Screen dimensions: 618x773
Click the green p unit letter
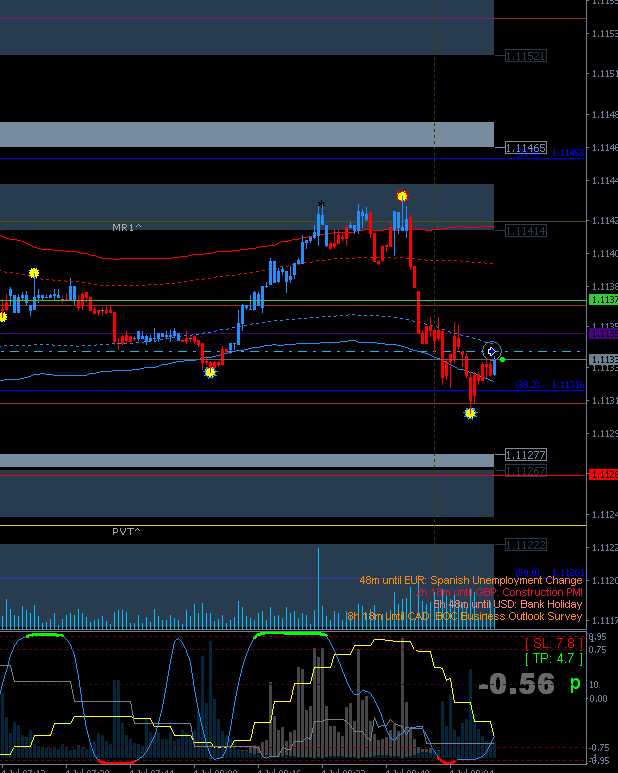[575, 684]
